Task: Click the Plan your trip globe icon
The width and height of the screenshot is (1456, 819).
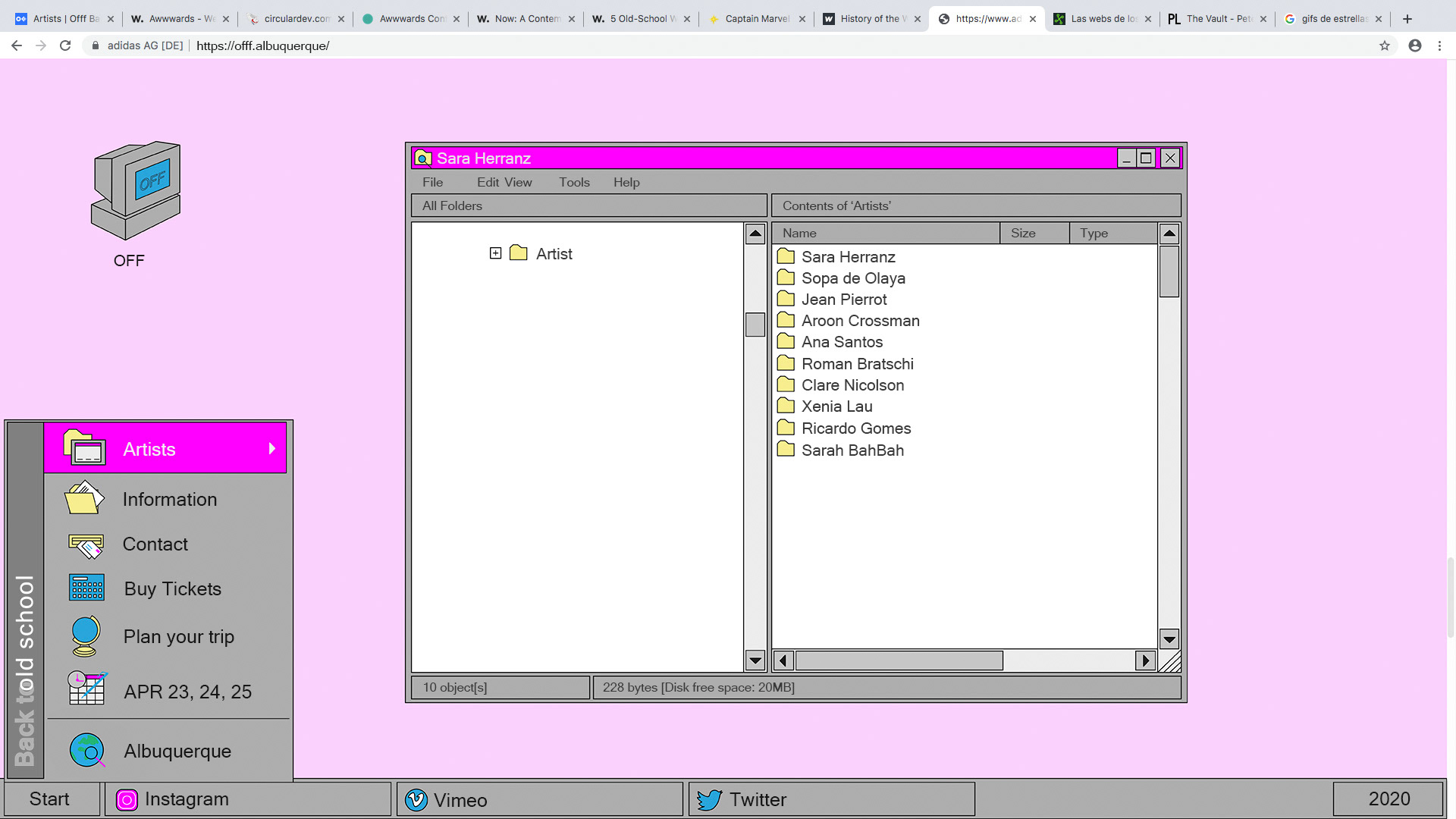Action: (x=85, y=635)
